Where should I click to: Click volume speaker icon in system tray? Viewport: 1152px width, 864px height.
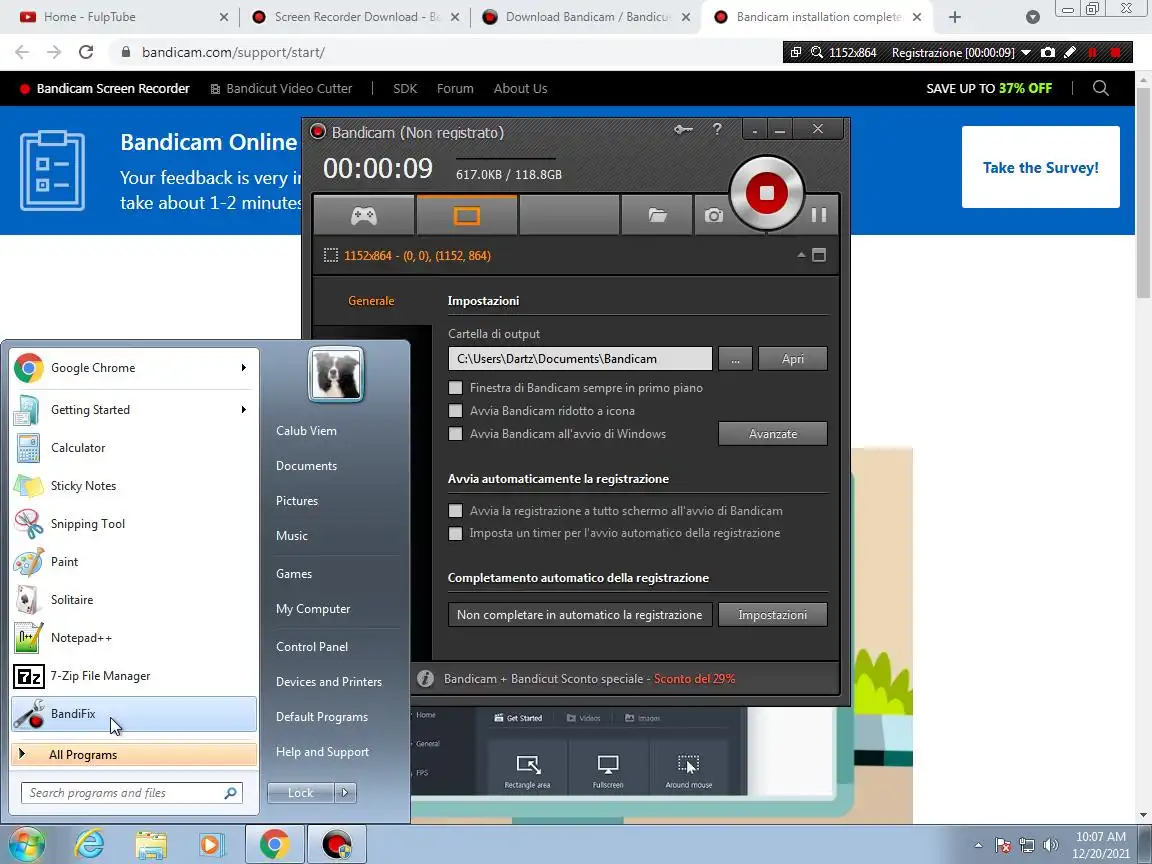tap(1051, 845)
